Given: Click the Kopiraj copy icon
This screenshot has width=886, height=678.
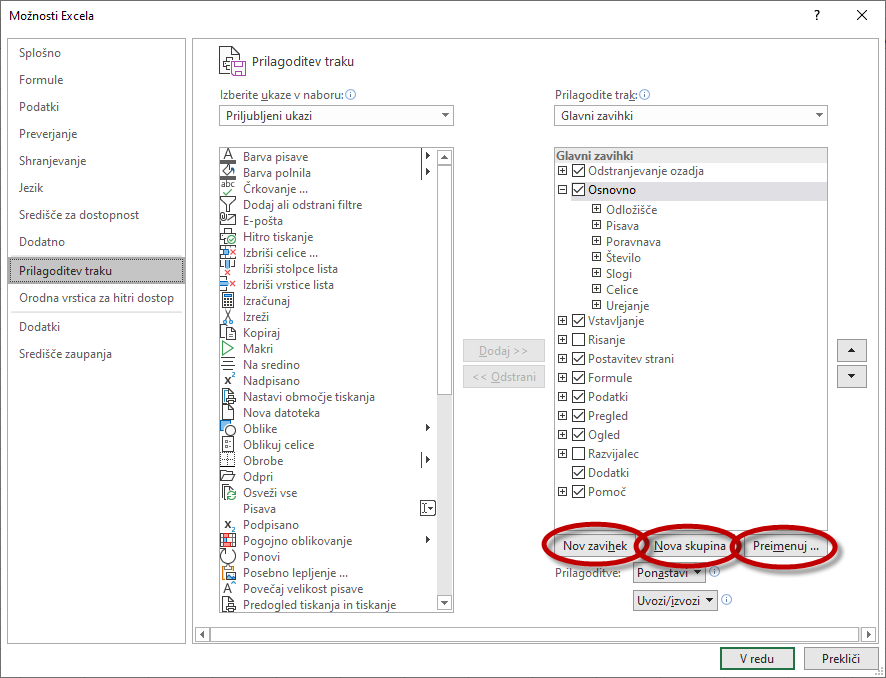Looking at the screenshot, I should click(x=228, y=332).
